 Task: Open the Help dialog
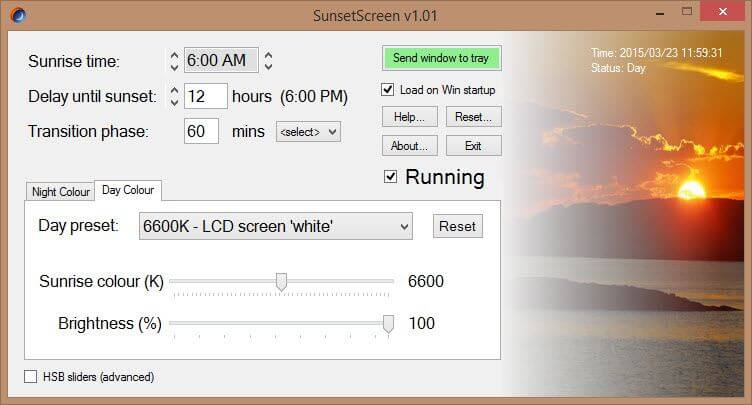pyautogui.click(x=410, y=117)
